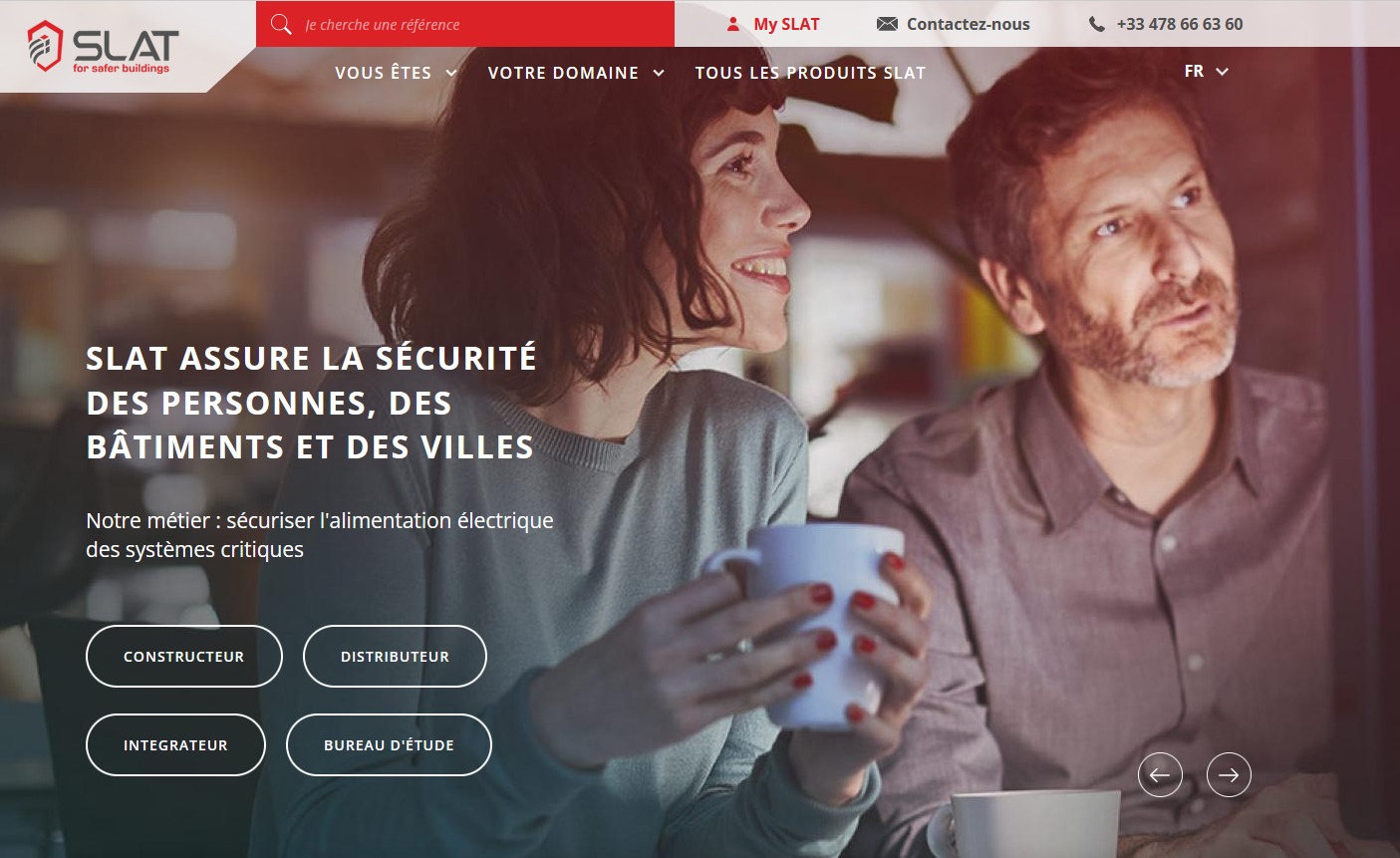Screen dimensions: 1400x858
Task: Expand the VOTRE DOMAINE chevron
Action: point(659,73)
